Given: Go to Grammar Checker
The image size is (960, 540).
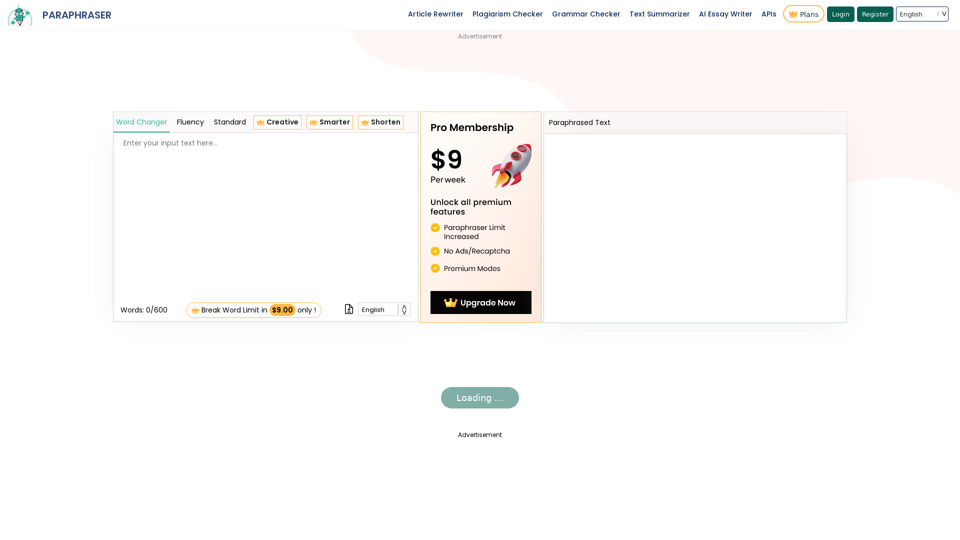Looking at the screenshot, I should pos(586,14).
